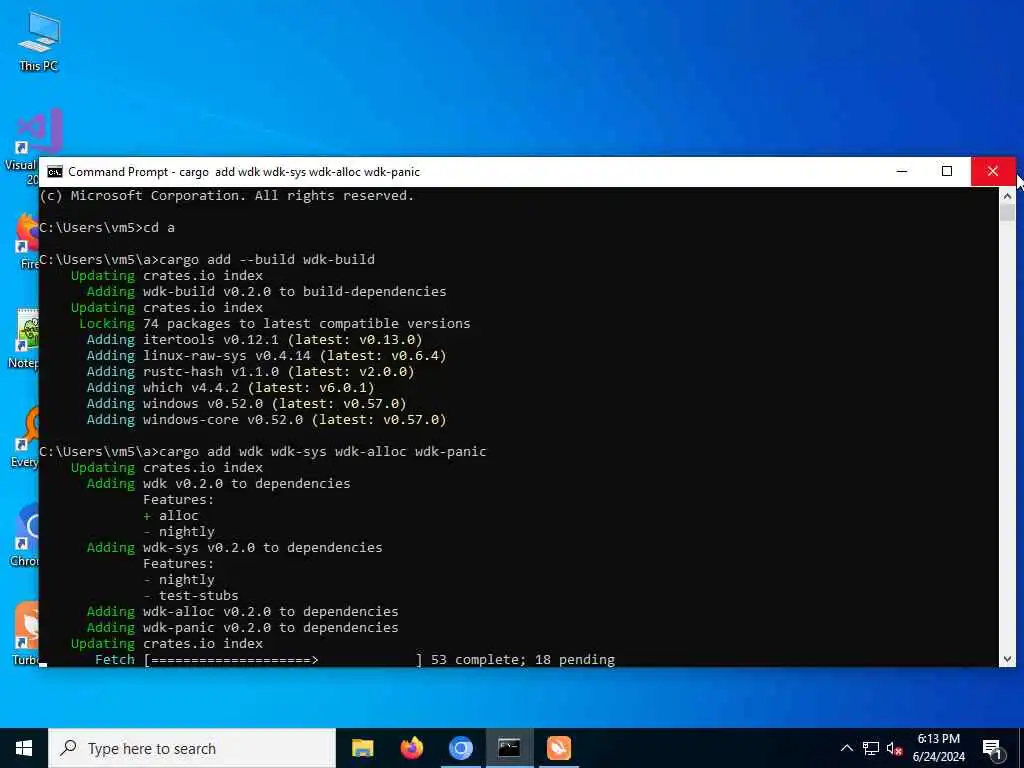Open the This PC desktop icon
The height and width of the screenshot is (768, 1024).
(39, 41)
